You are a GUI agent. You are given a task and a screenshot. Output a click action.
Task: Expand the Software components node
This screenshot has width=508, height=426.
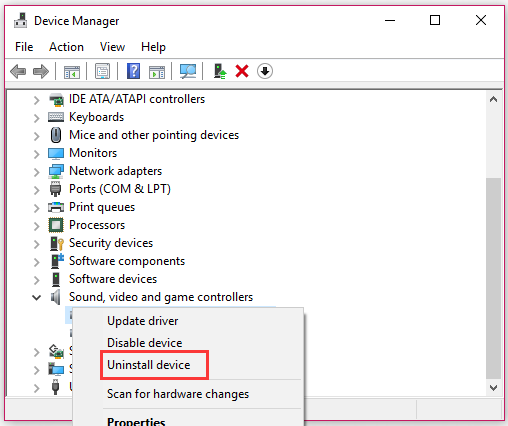coord(37,262)
